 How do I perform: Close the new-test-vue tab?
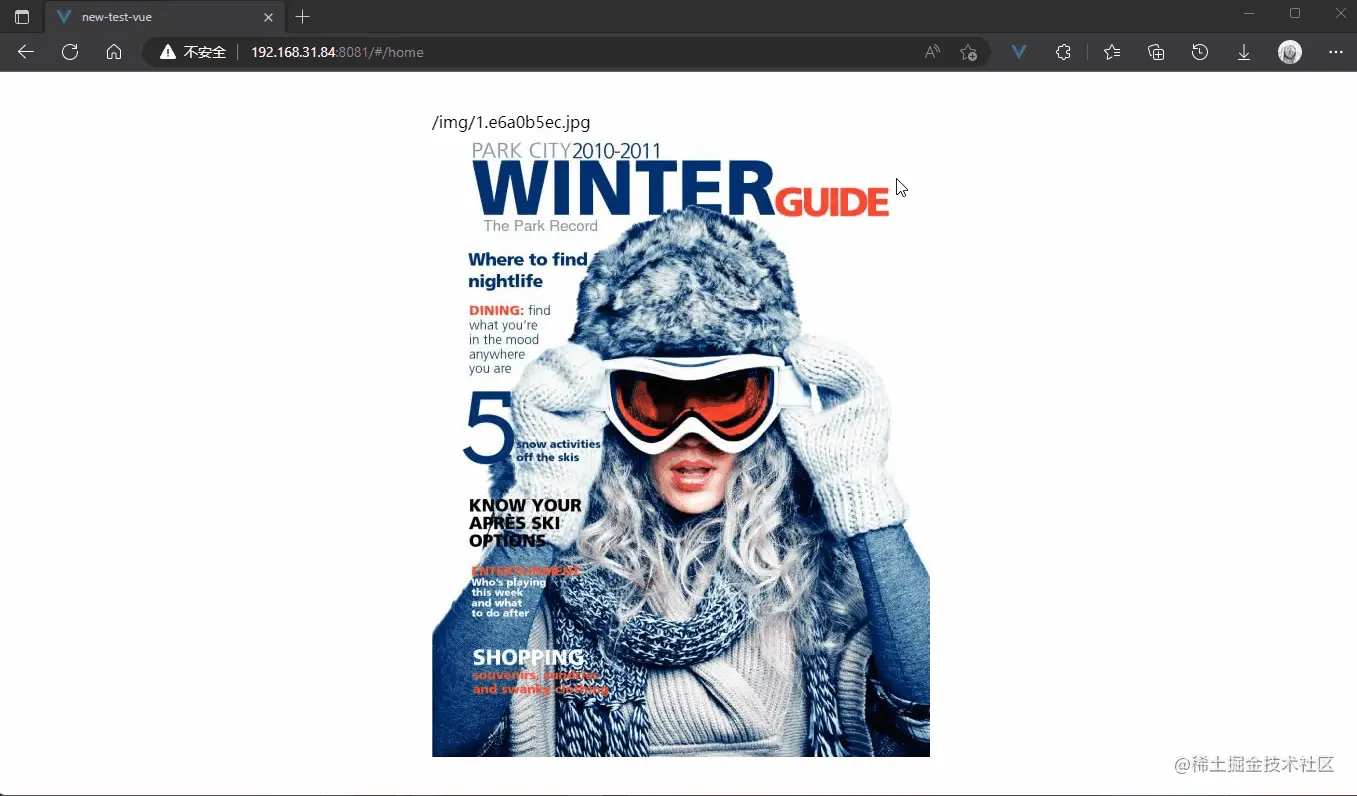click(x=268, y=17)
